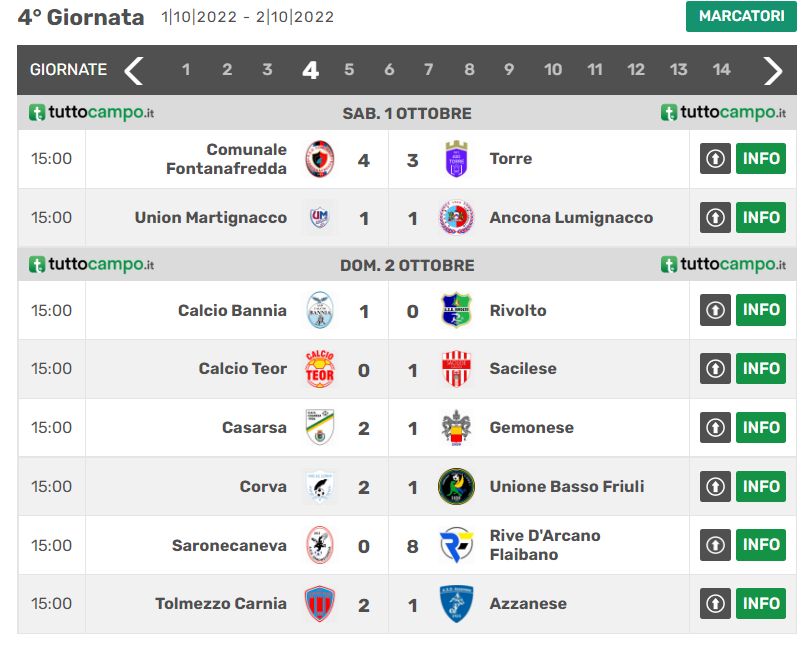
Task: Click the up-arrow icon for the Saronecaneva match
Action: pos(715,545)
